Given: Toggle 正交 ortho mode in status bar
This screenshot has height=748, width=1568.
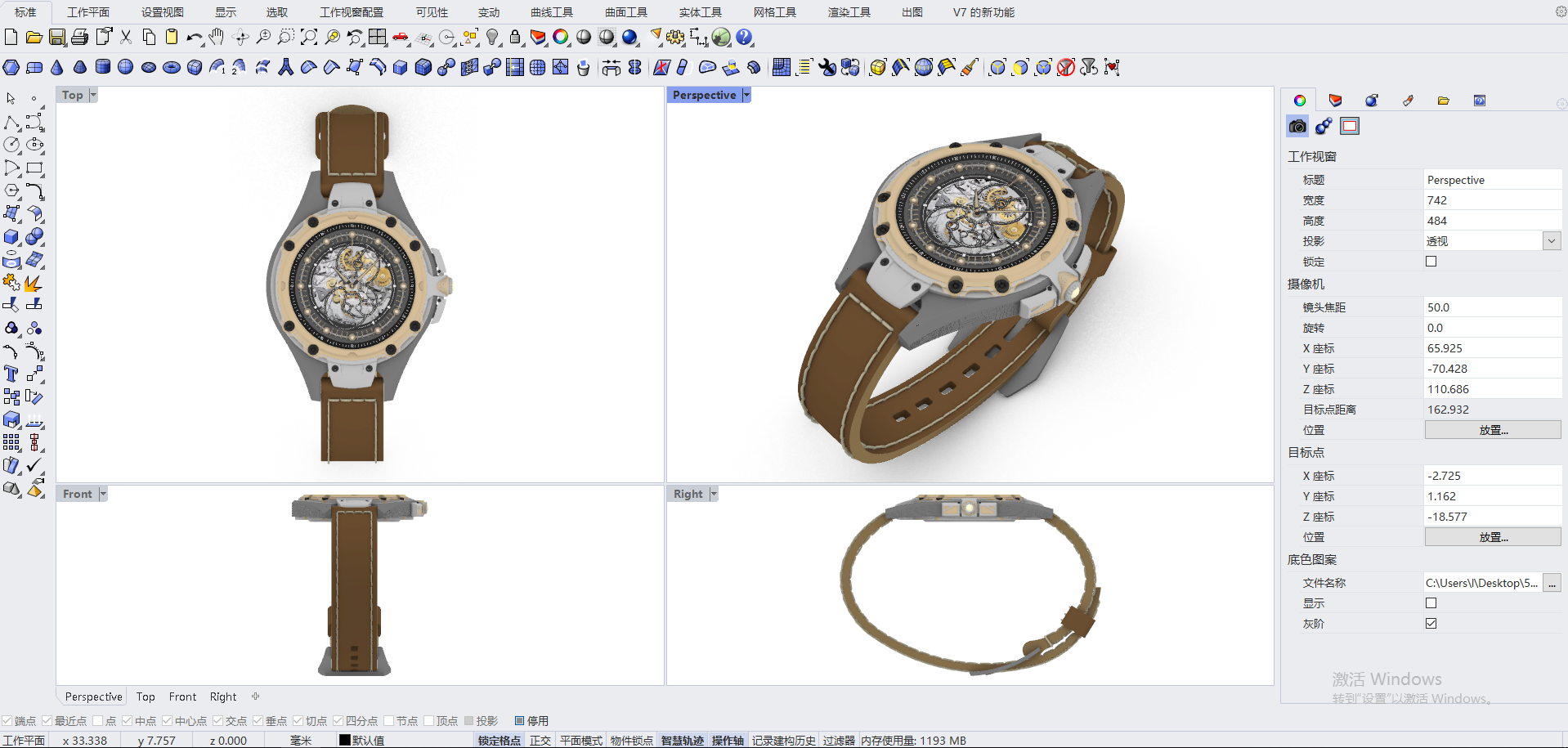Looking at the screenshot, I should click(x=540, y=741).
